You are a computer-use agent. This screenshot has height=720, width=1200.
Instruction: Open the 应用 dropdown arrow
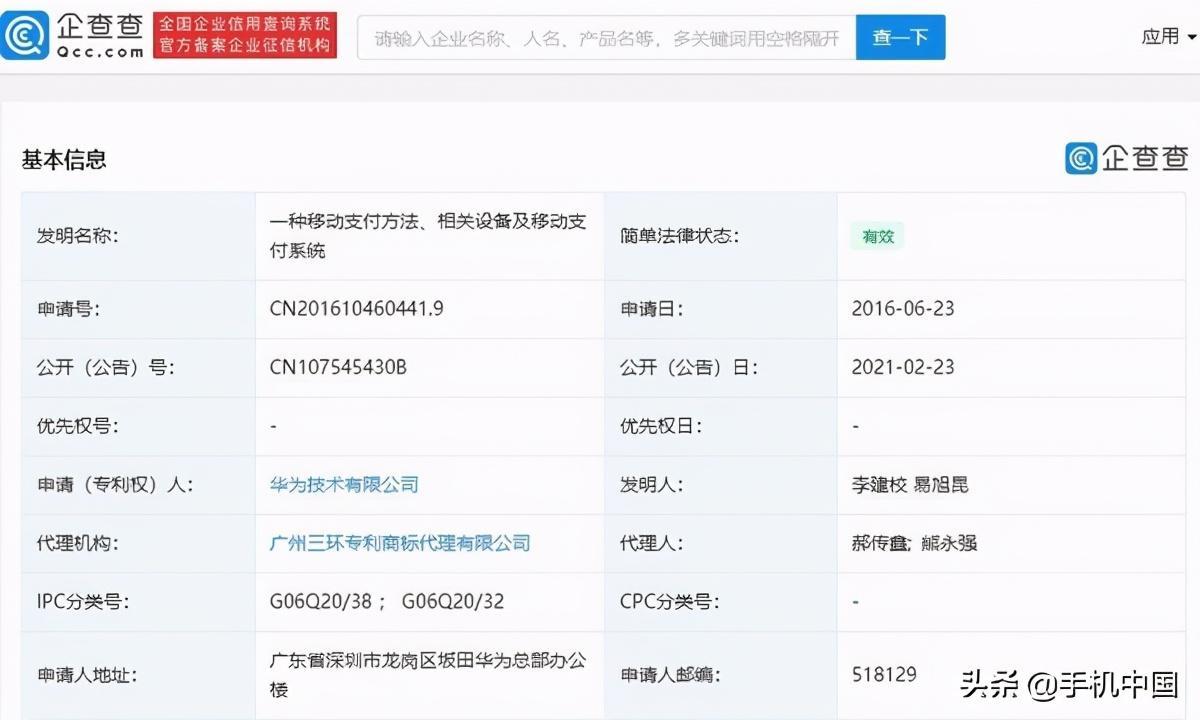[1192, 36]
